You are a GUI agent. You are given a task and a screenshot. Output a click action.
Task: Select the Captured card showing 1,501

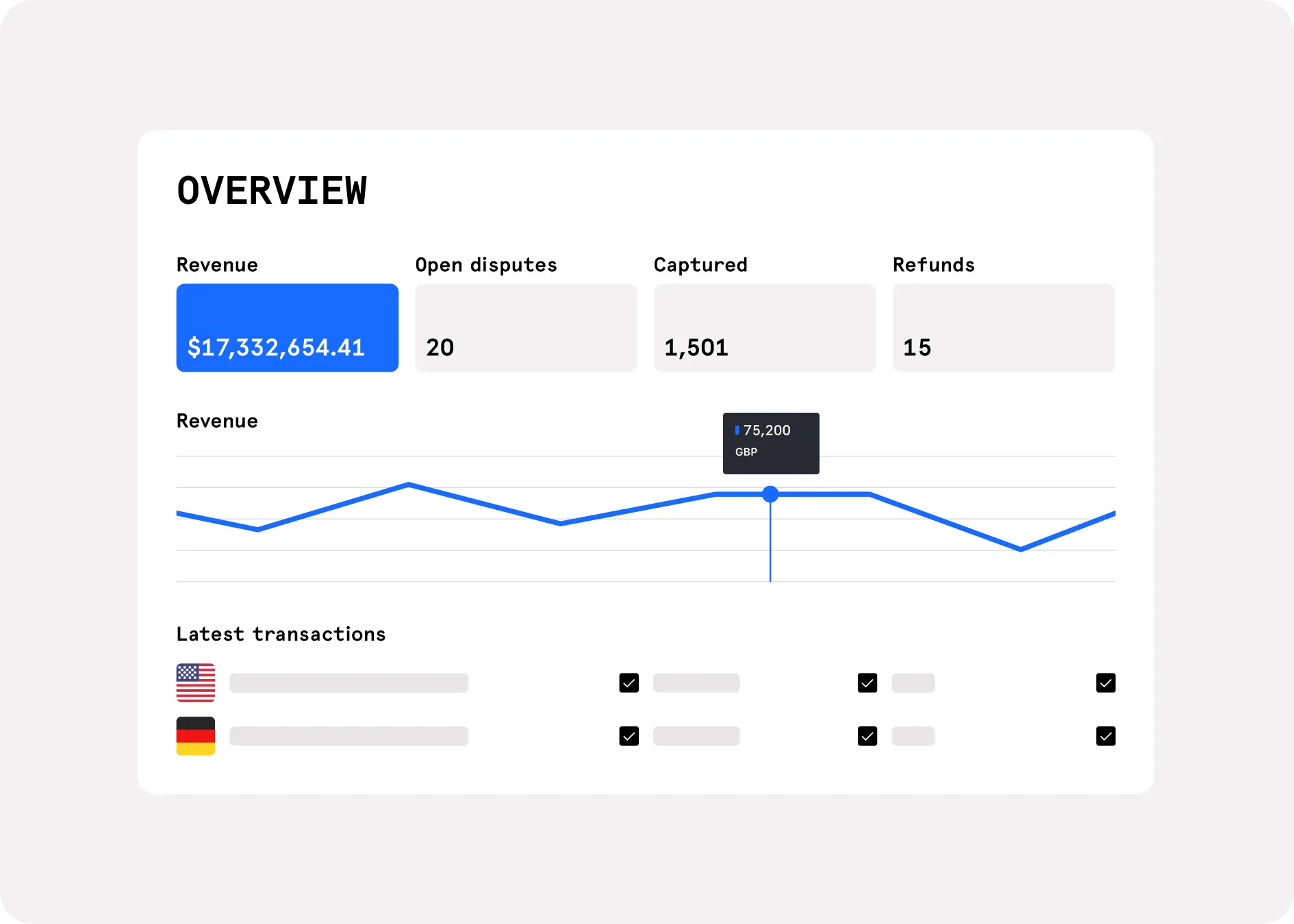pyautogui.click(x=765, y=328)
